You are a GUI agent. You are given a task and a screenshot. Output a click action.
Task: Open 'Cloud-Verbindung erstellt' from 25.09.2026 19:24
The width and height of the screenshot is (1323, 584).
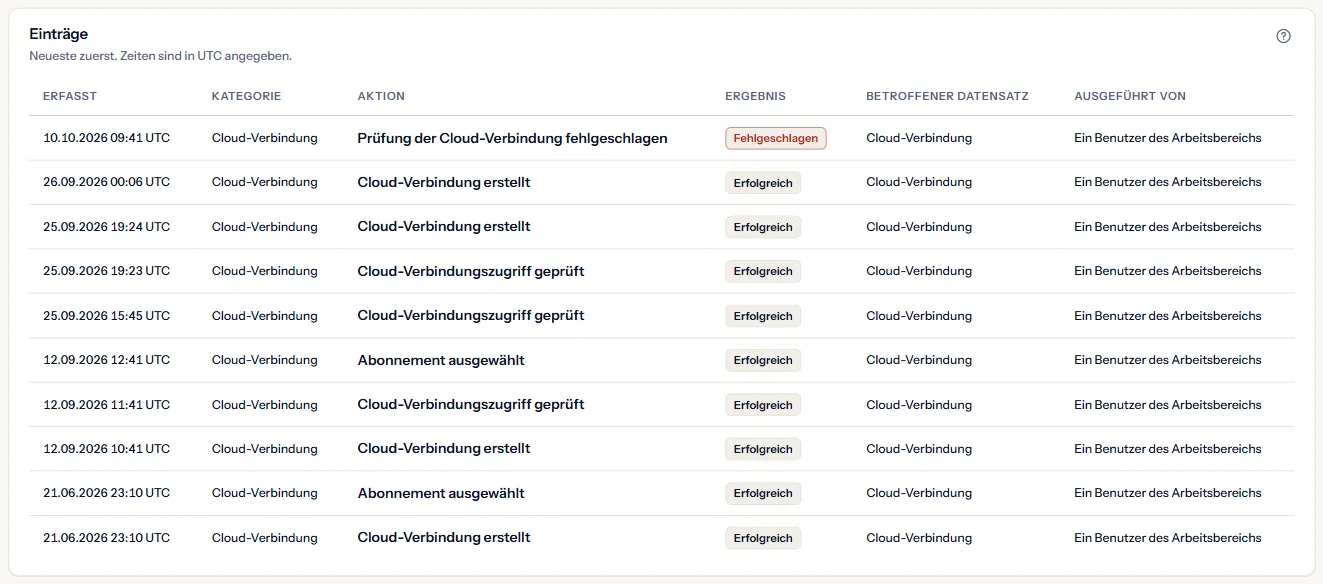click(x=444, y=227)
